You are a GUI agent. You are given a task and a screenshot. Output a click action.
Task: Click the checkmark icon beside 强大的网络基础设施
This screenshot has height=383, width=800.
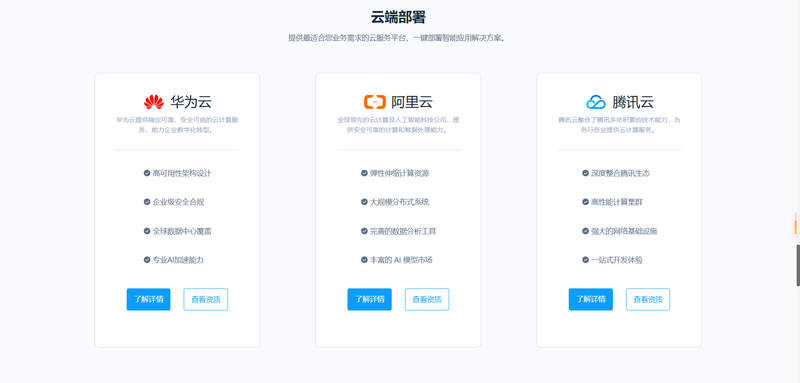585,231
